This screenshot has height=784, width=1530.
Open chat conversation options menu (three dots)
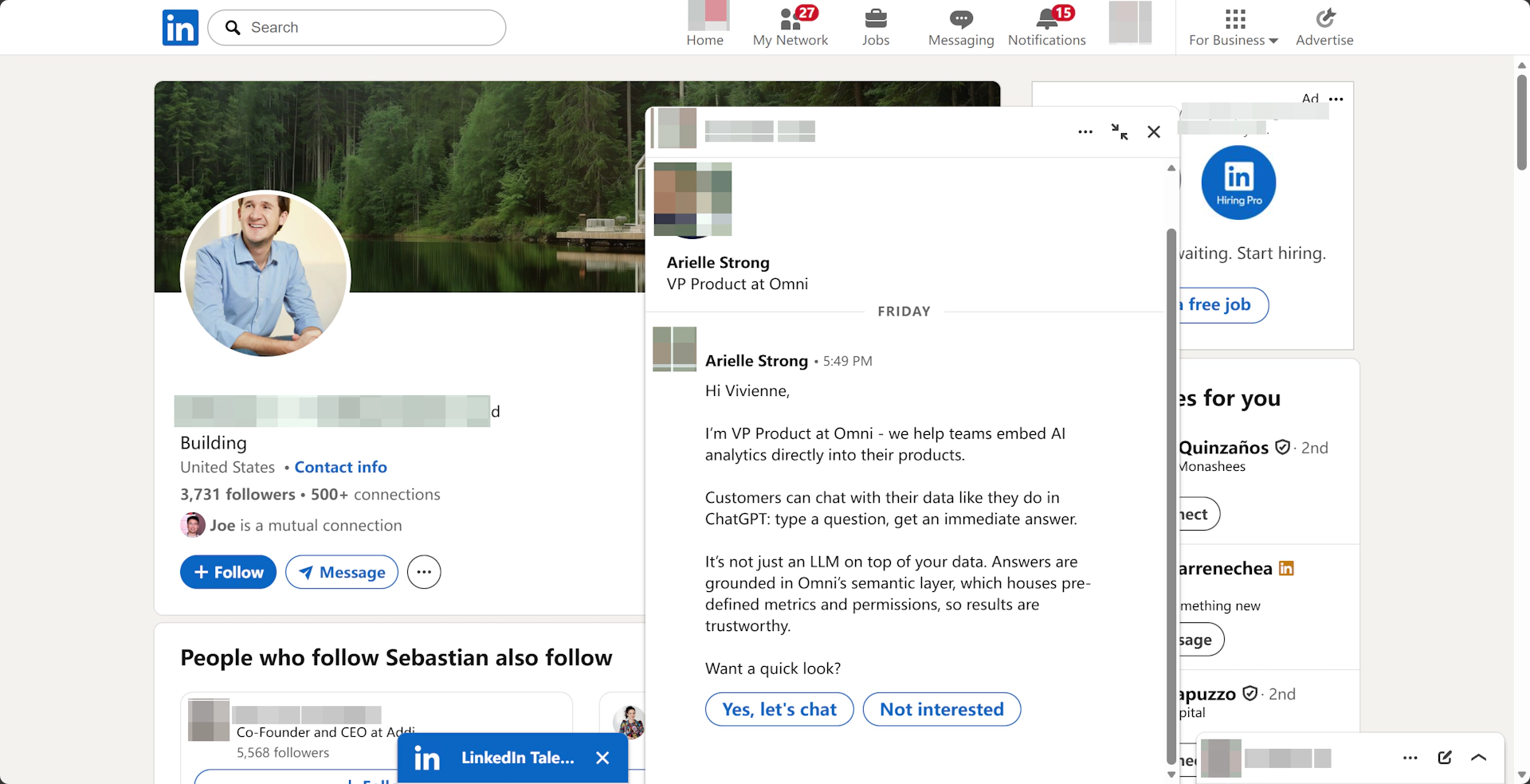pos(1085,132)
